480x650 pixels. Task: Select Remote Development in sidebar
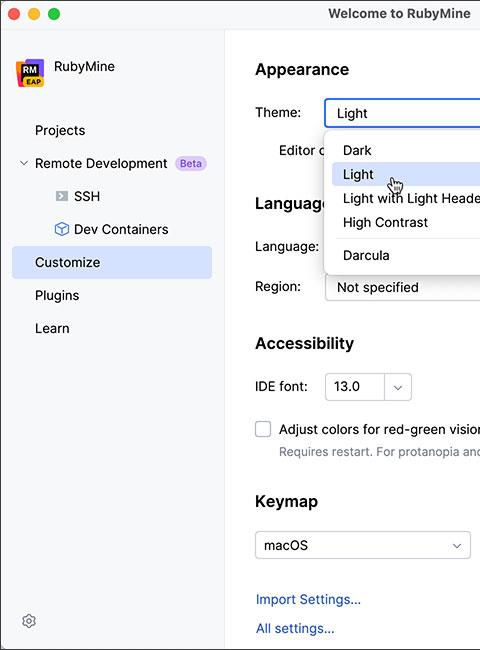click(x=101, y=163)
